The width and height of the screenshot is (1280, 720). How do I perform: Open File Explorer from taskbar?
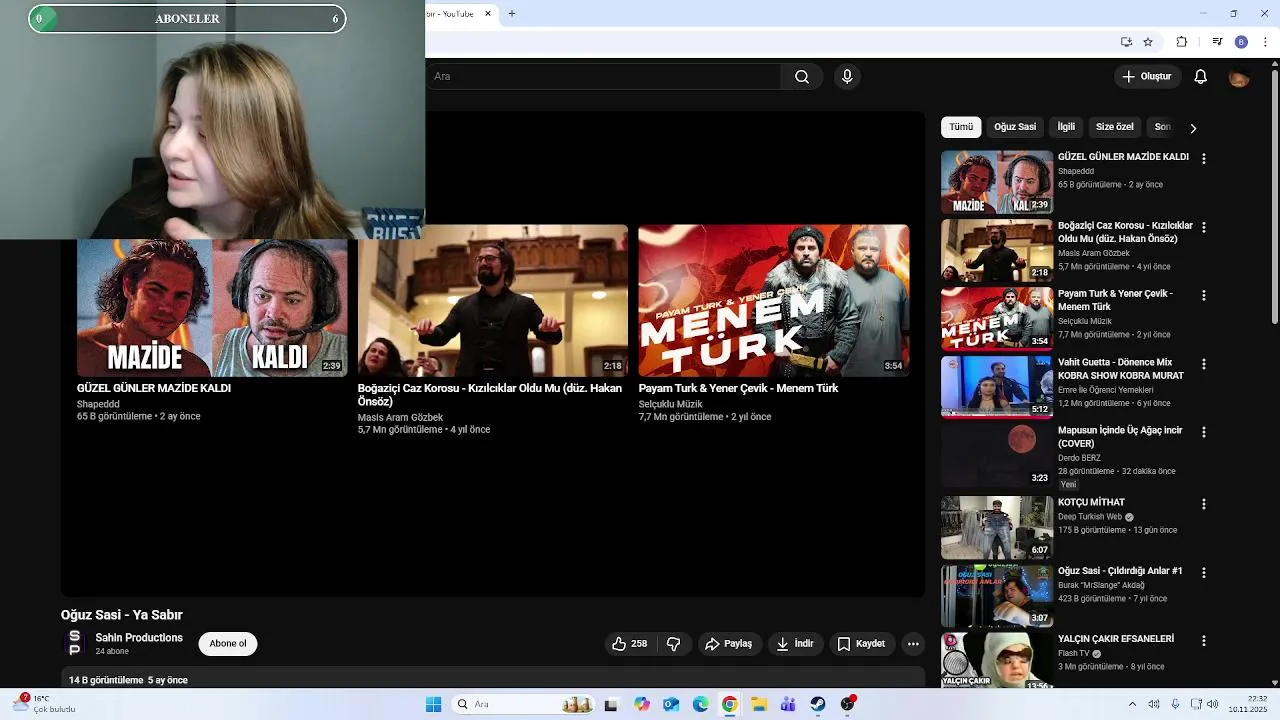pos(759,705)
